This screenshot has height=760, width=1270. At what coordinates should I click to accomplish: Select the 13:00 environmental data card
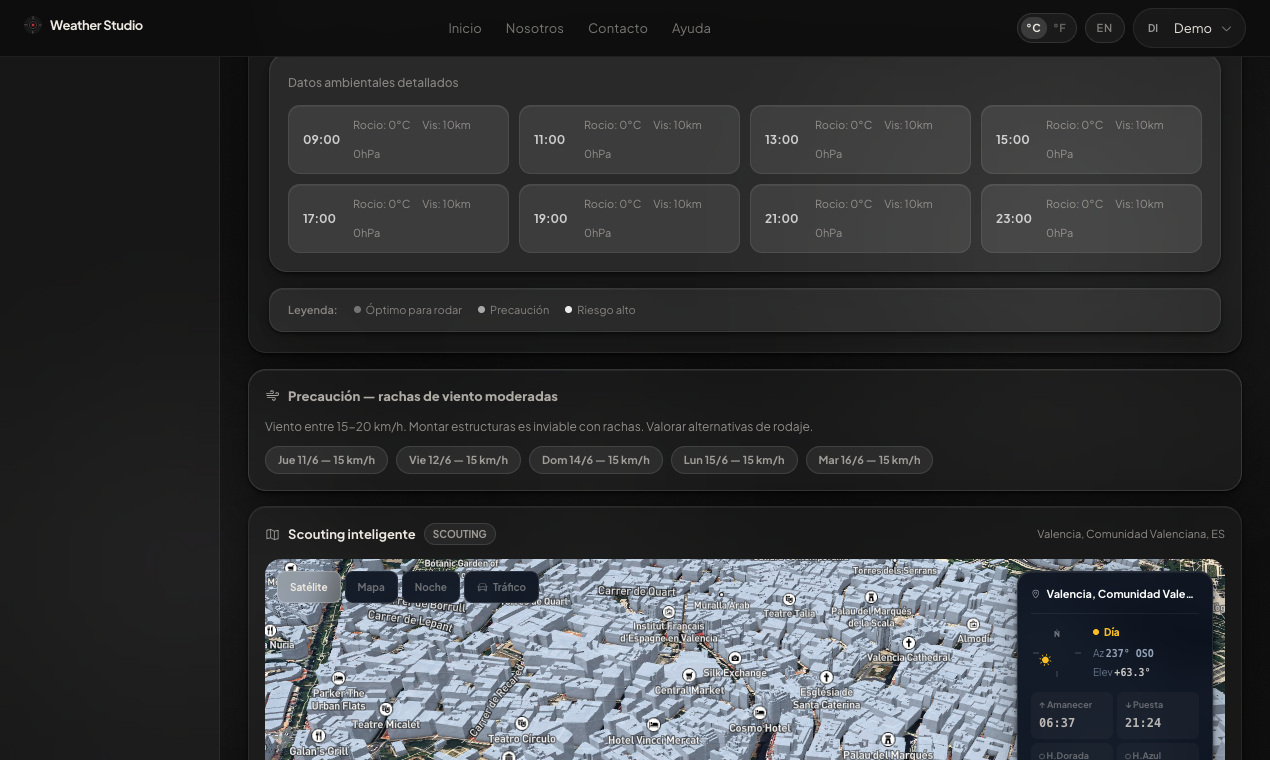pyautogui.click(x=860, y=140)
